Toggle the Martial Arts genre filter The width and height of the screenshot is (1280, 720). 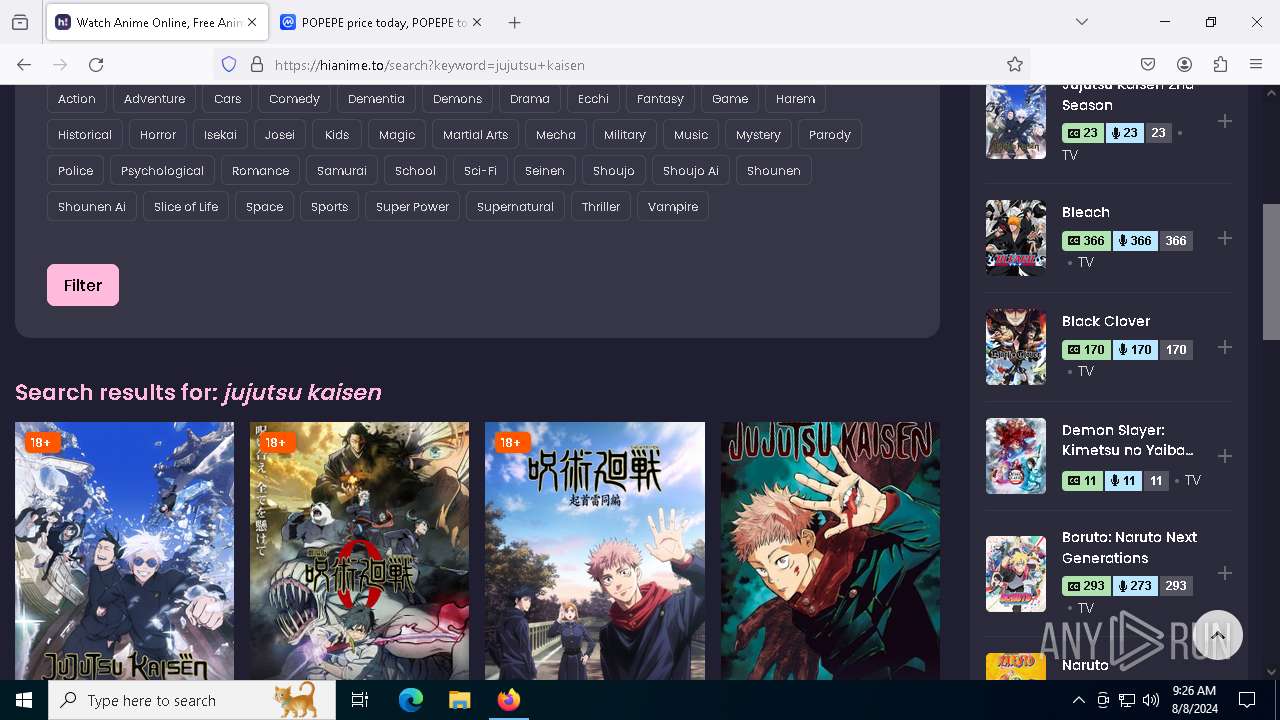click(x=475, y=135)
